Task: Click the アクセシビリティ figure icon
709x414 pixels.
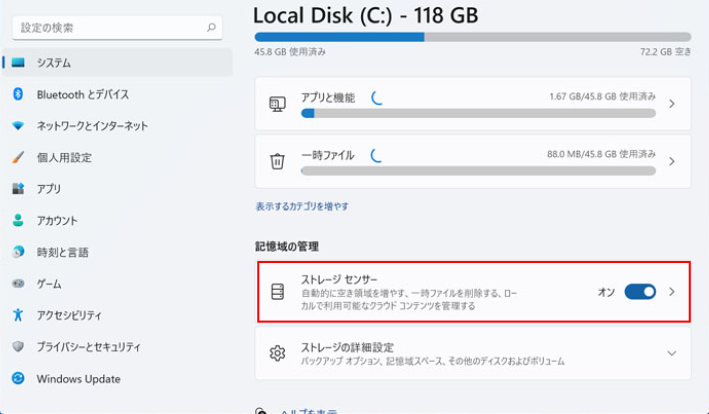Action: click(18, 315)
